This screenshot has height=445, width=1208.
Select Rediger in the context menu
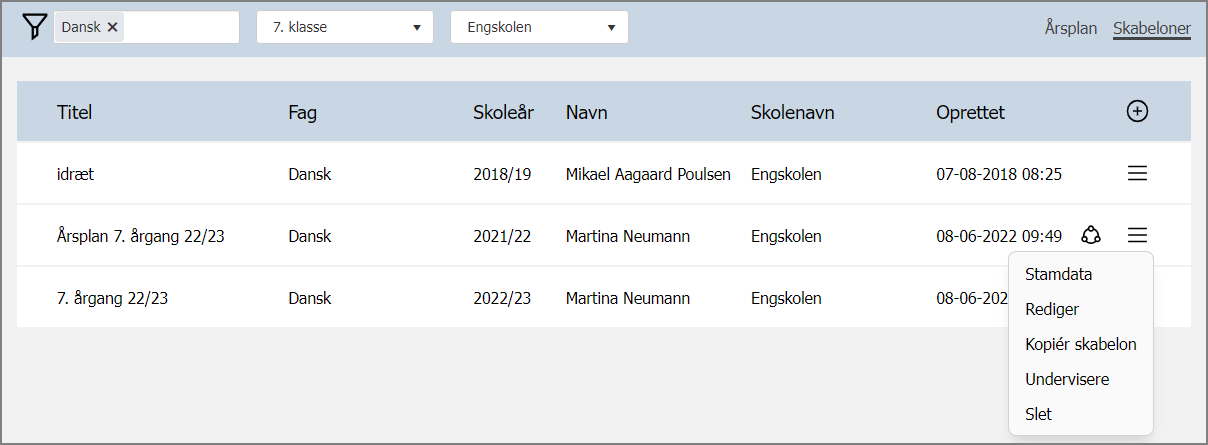click(x=1052, y=309)
